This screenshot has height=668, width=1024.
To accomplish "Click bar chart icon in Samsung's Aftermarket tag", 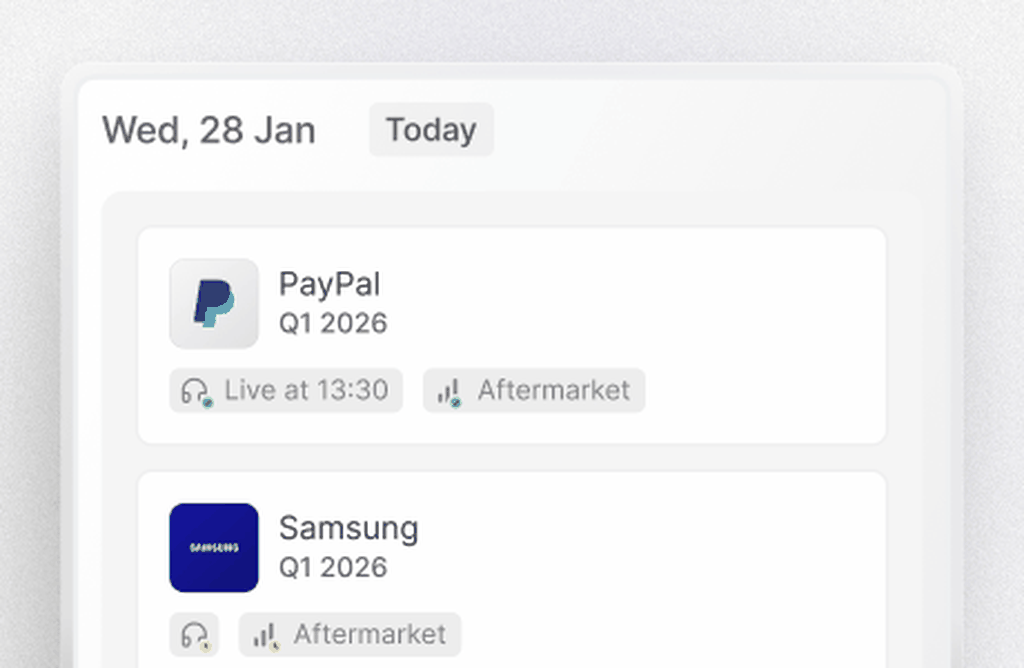I will point(264,634).
